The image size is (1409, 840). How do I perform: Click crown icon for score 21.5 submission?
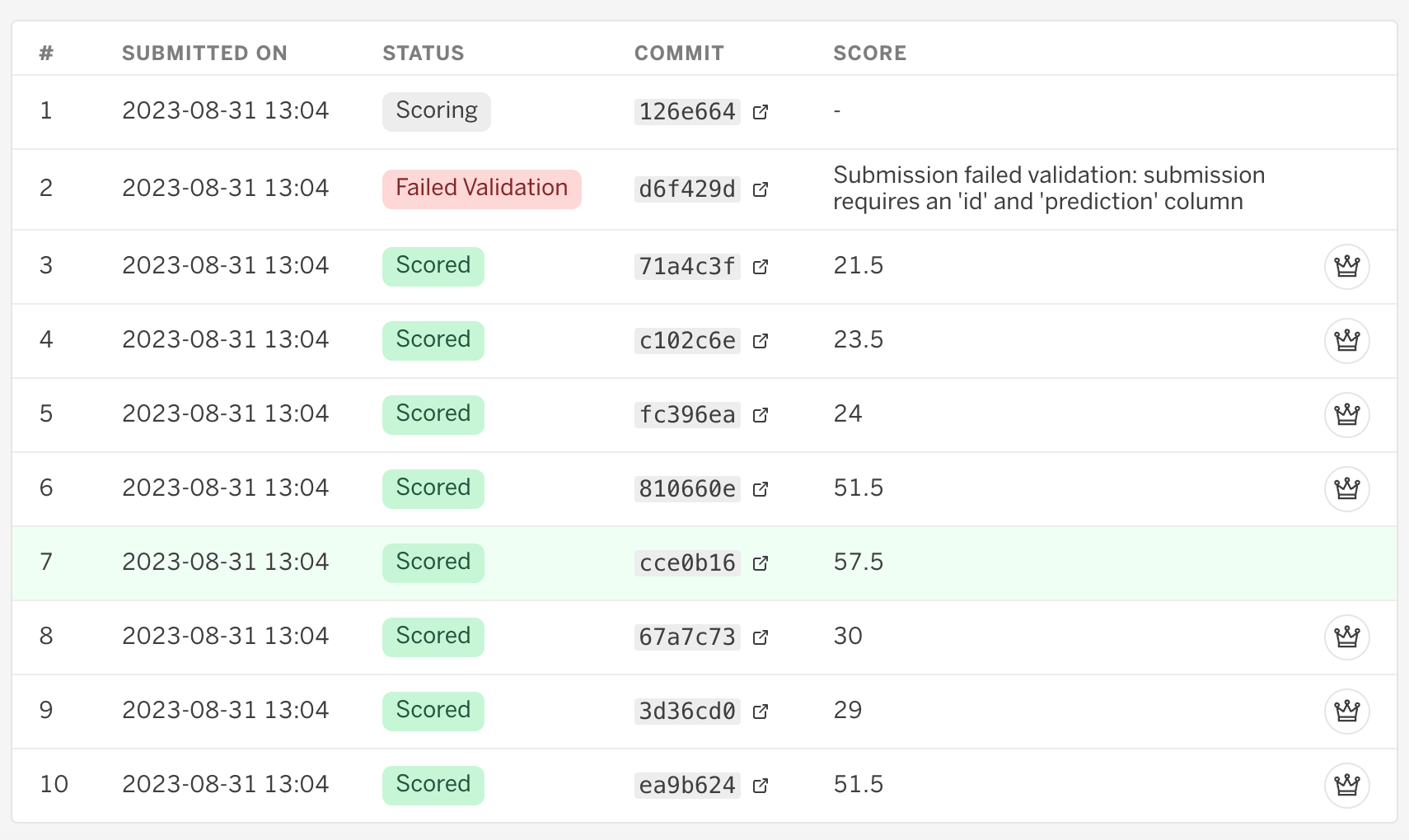[1346, 267]
